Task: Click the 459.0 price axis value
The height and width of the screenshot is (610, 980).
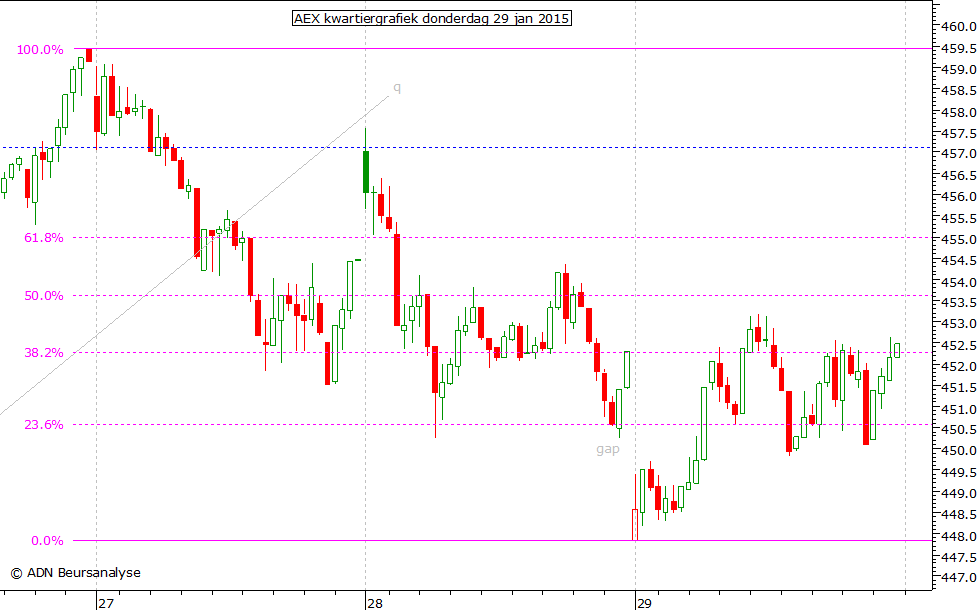Action: tap(959, 70)
